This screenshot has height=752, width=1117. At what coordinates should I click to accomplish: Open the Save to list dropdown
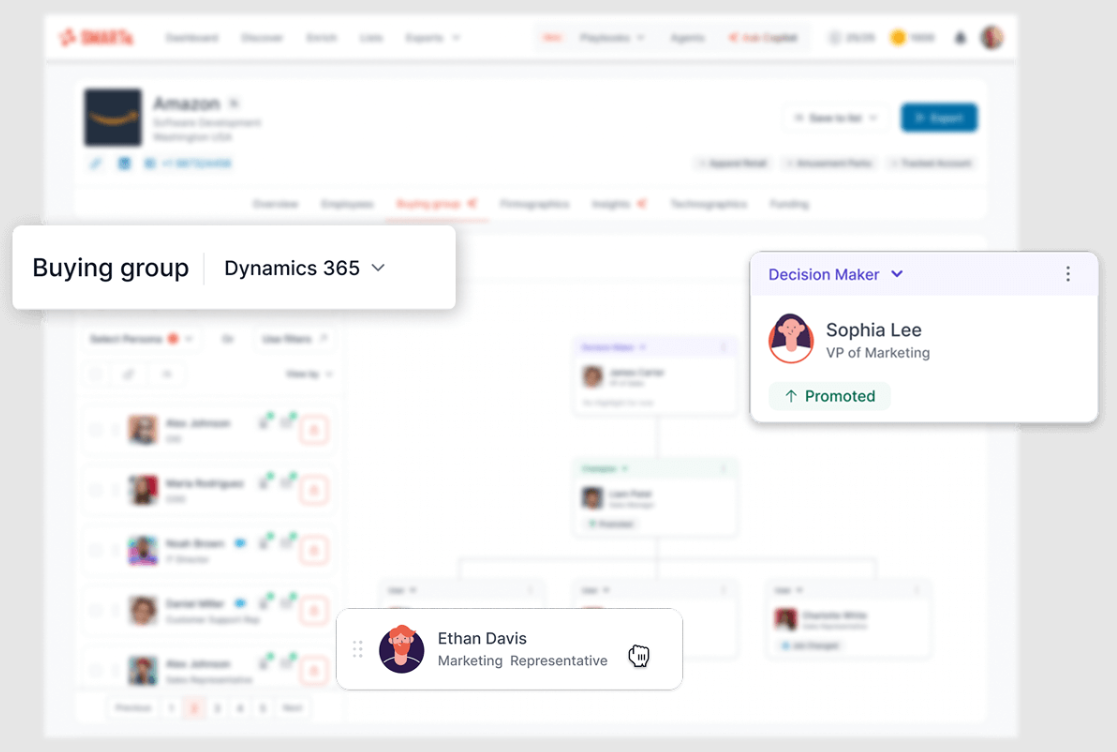[836, 118]
